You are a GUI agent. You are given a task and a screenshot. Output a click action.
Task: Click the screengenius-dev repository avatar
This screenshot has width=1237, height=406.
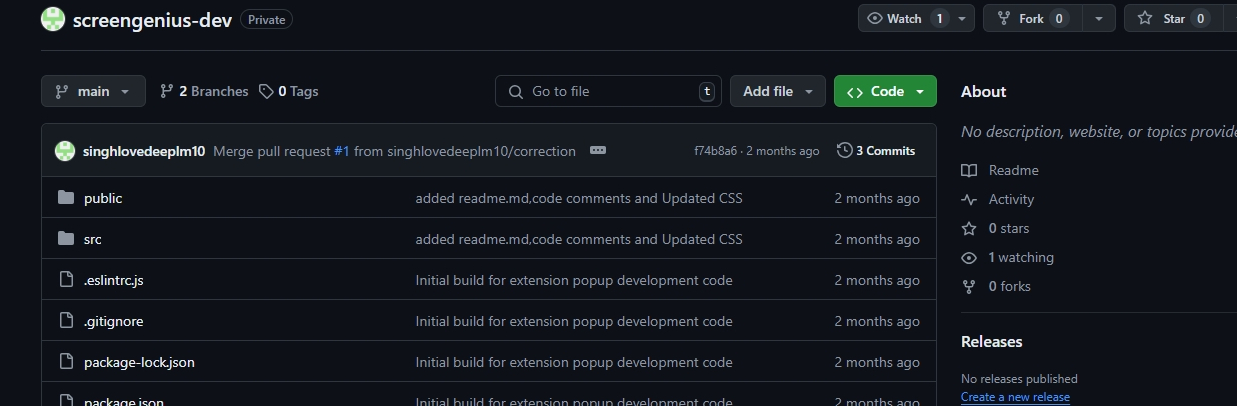pos(53,19)
